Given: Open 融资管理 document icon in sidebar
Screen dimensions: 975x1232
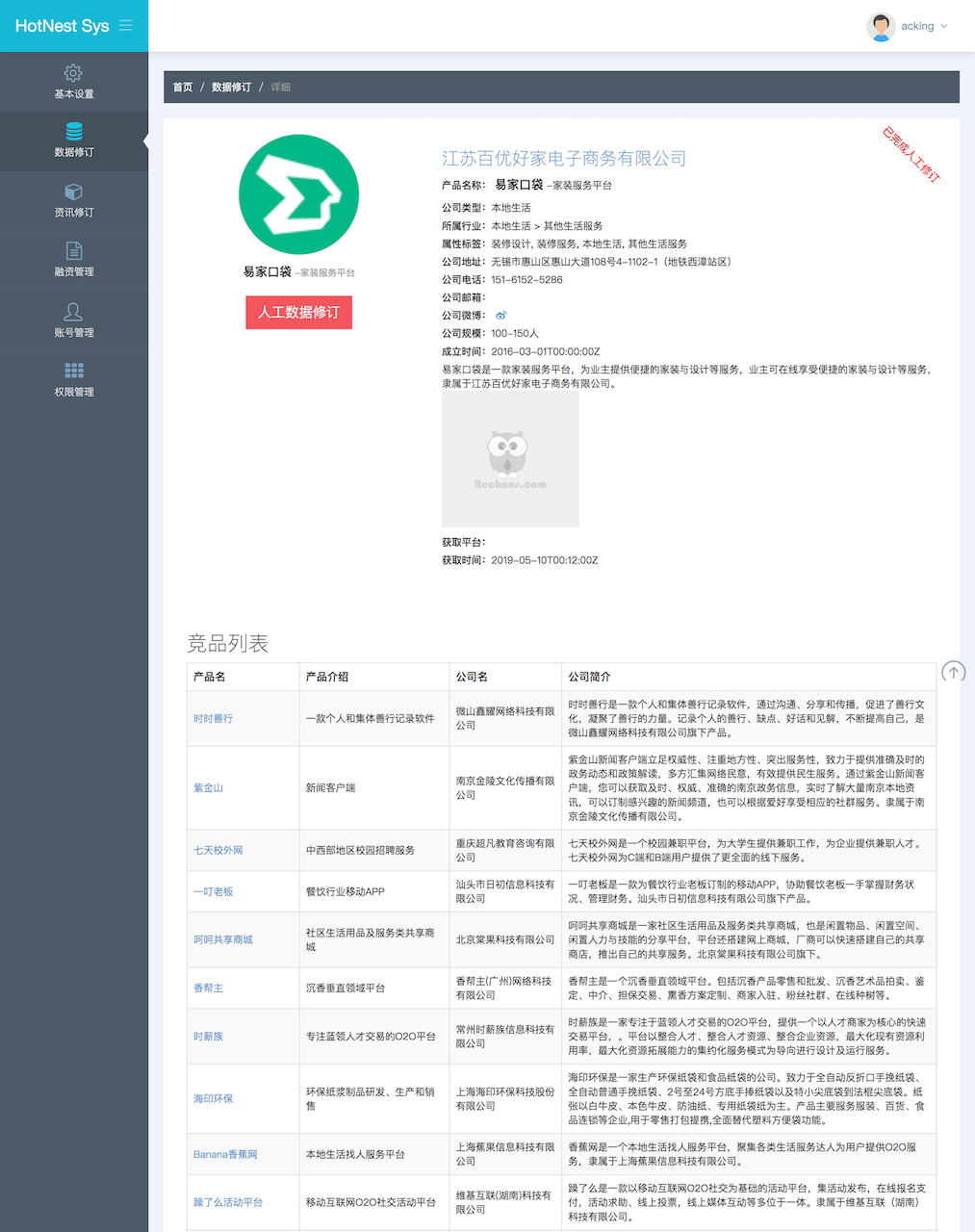Looking at the screenshot, I should click(x=73, y=251).
